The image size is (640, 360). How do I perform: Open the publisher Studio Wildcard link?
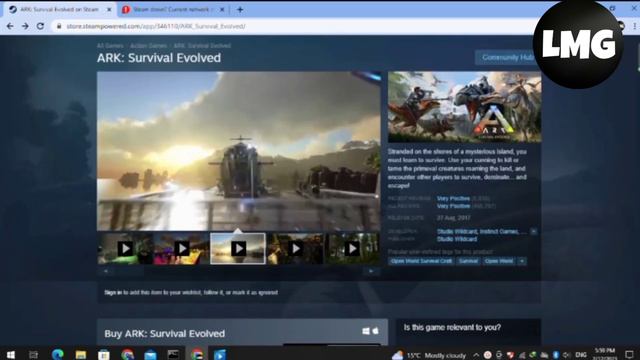[457, 239]
